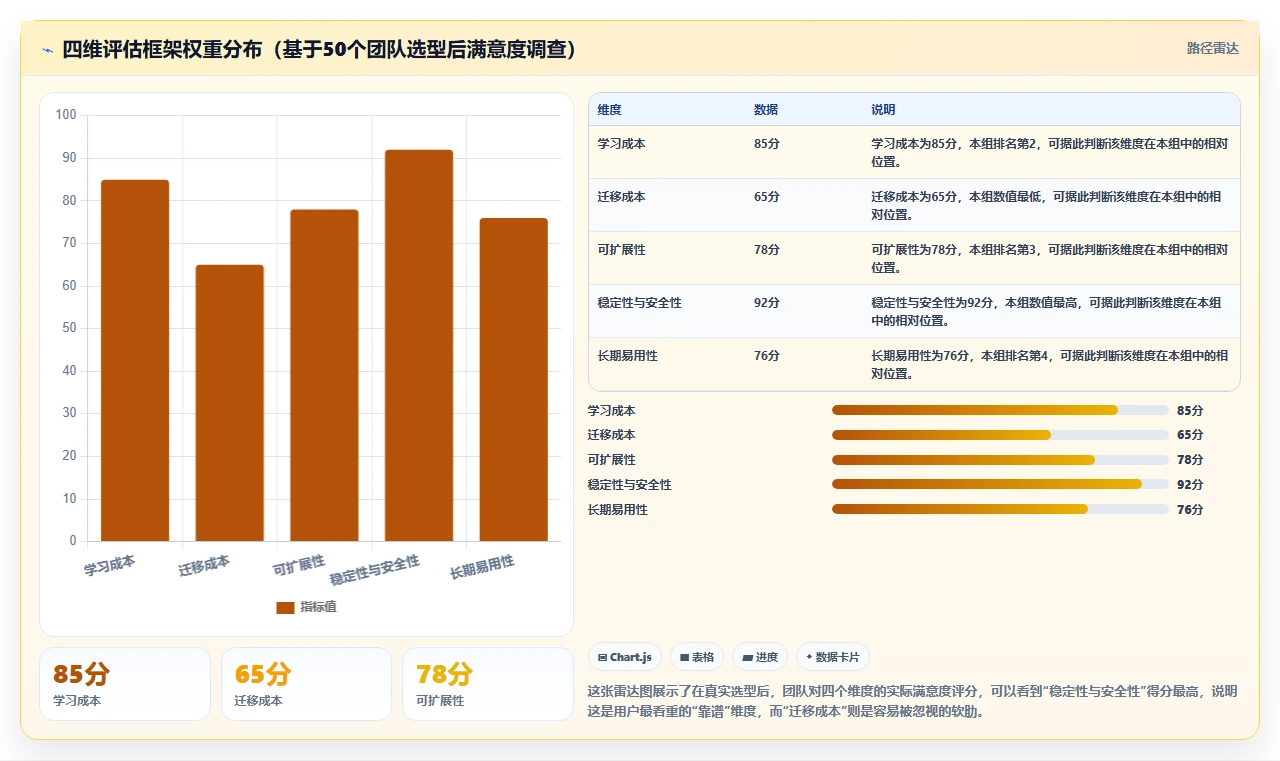1280x761 pixels.
Task: Click the 76分 value in the table
Action: (x=767, y=356)
